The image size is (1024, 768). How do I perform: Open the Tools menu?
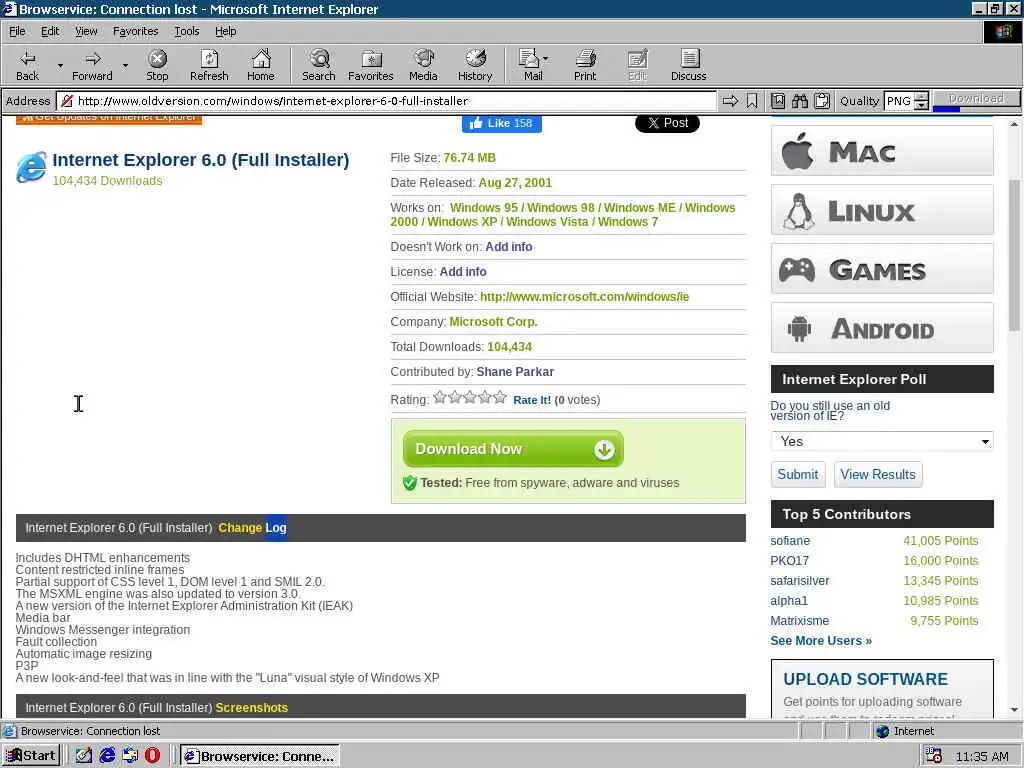pyautogui.click(x=186, y=31)
